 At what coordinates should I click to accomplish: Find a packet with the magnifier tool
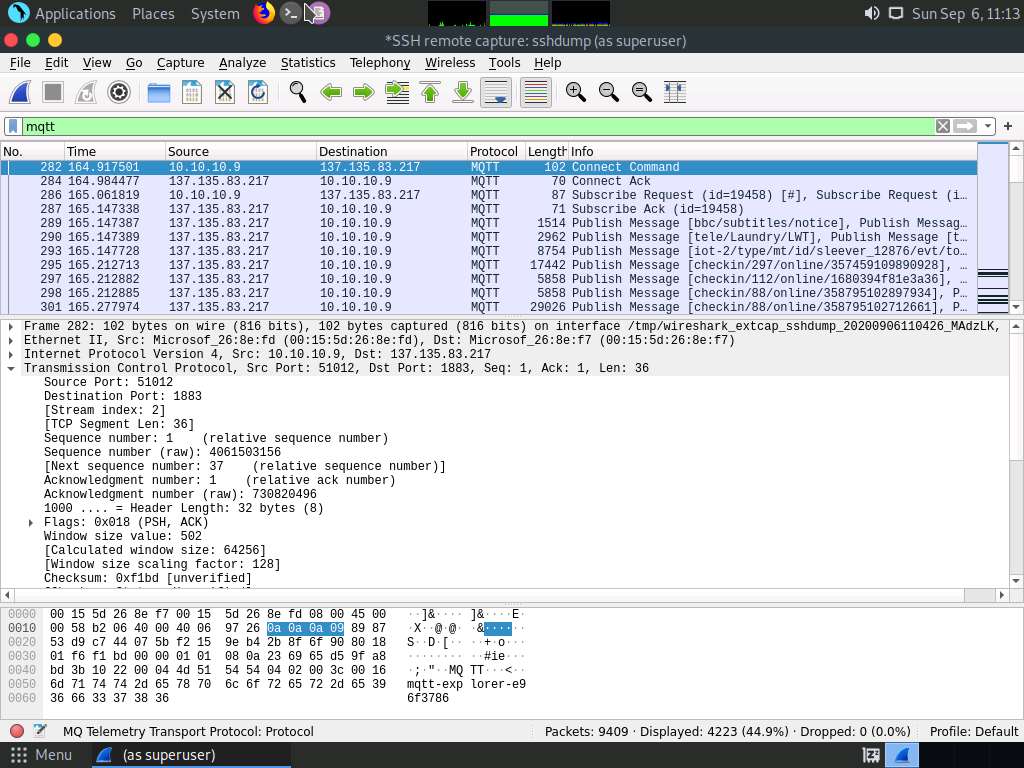pos(297,92)
